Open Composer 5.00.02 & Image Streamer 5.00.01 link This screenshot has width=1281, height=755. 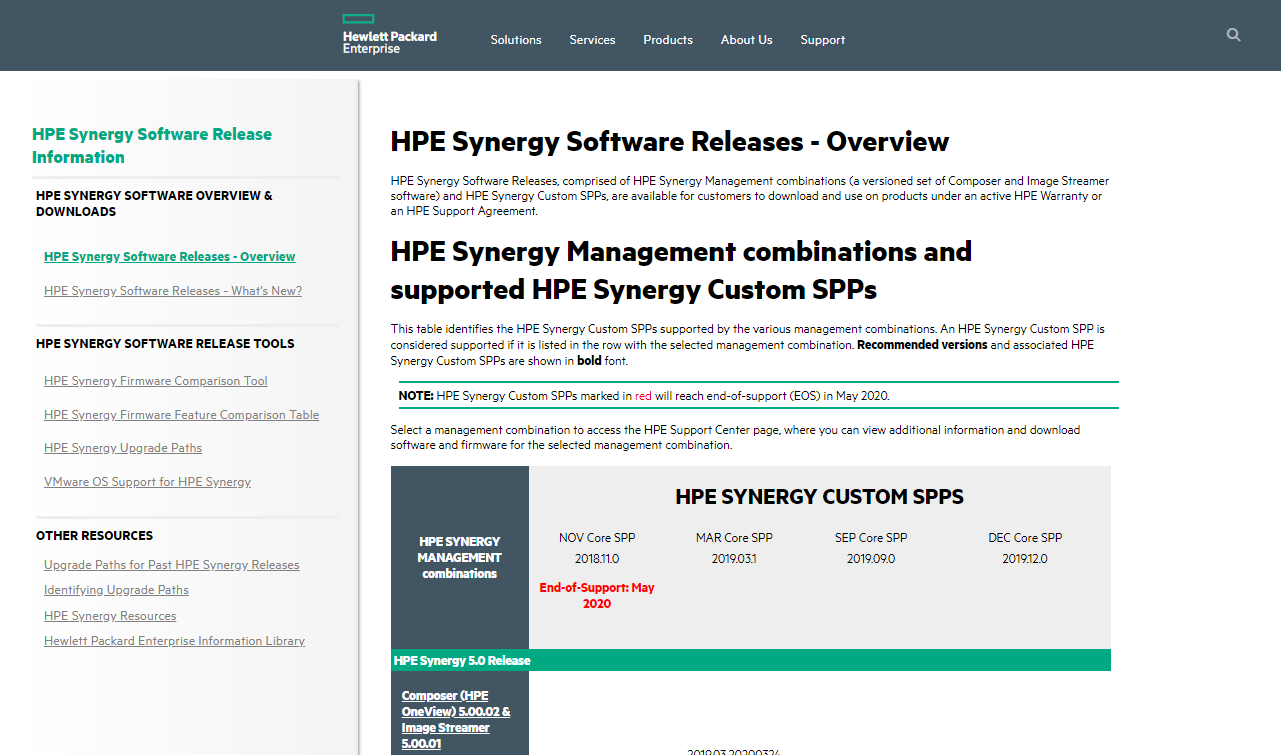[456, 720]
